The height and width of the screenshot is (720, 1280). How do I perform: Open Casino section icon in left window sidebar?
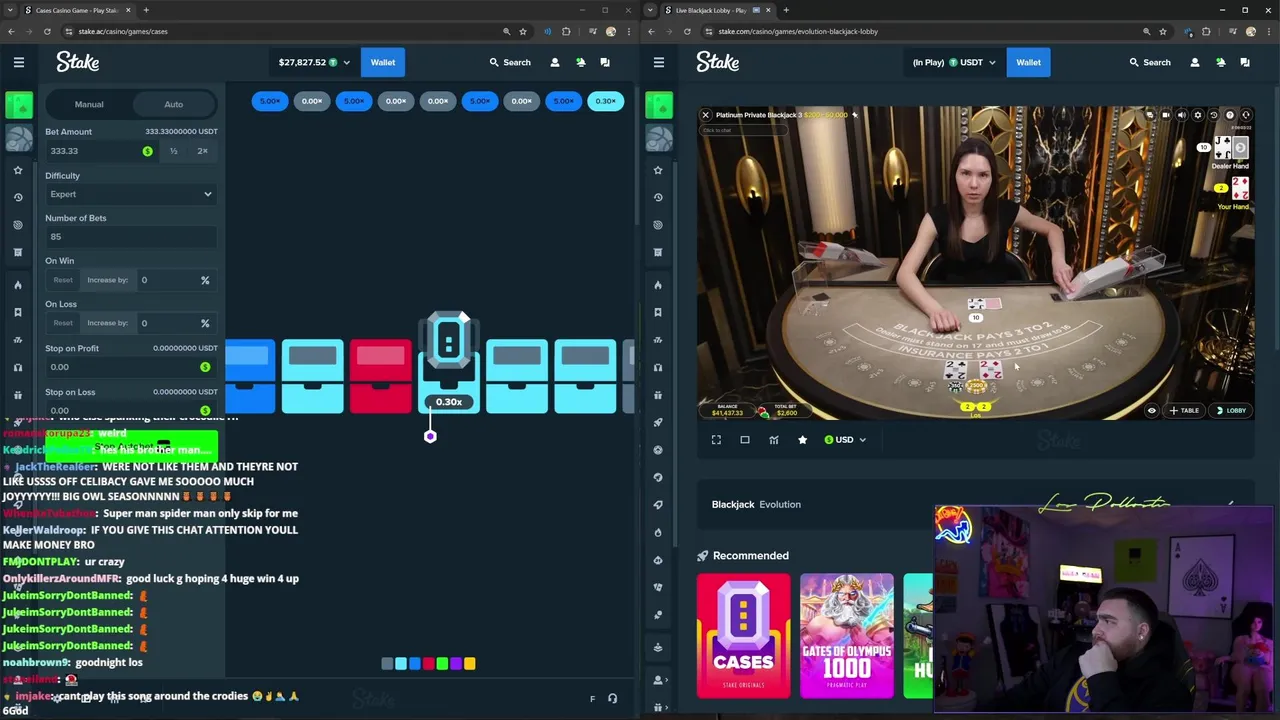point(19,104)
